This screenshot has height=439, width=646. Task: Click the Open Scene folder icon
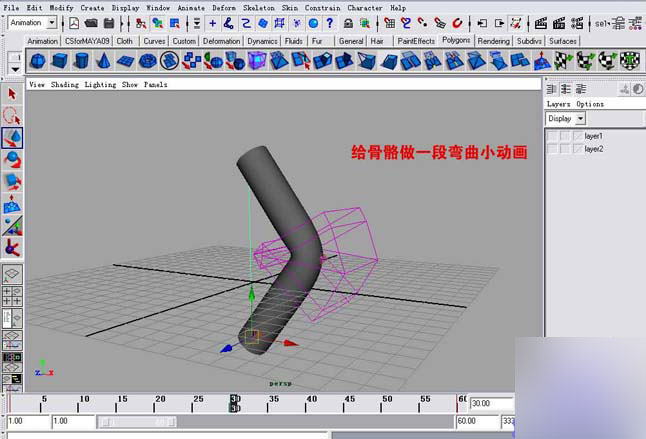(x=91, y=23)
